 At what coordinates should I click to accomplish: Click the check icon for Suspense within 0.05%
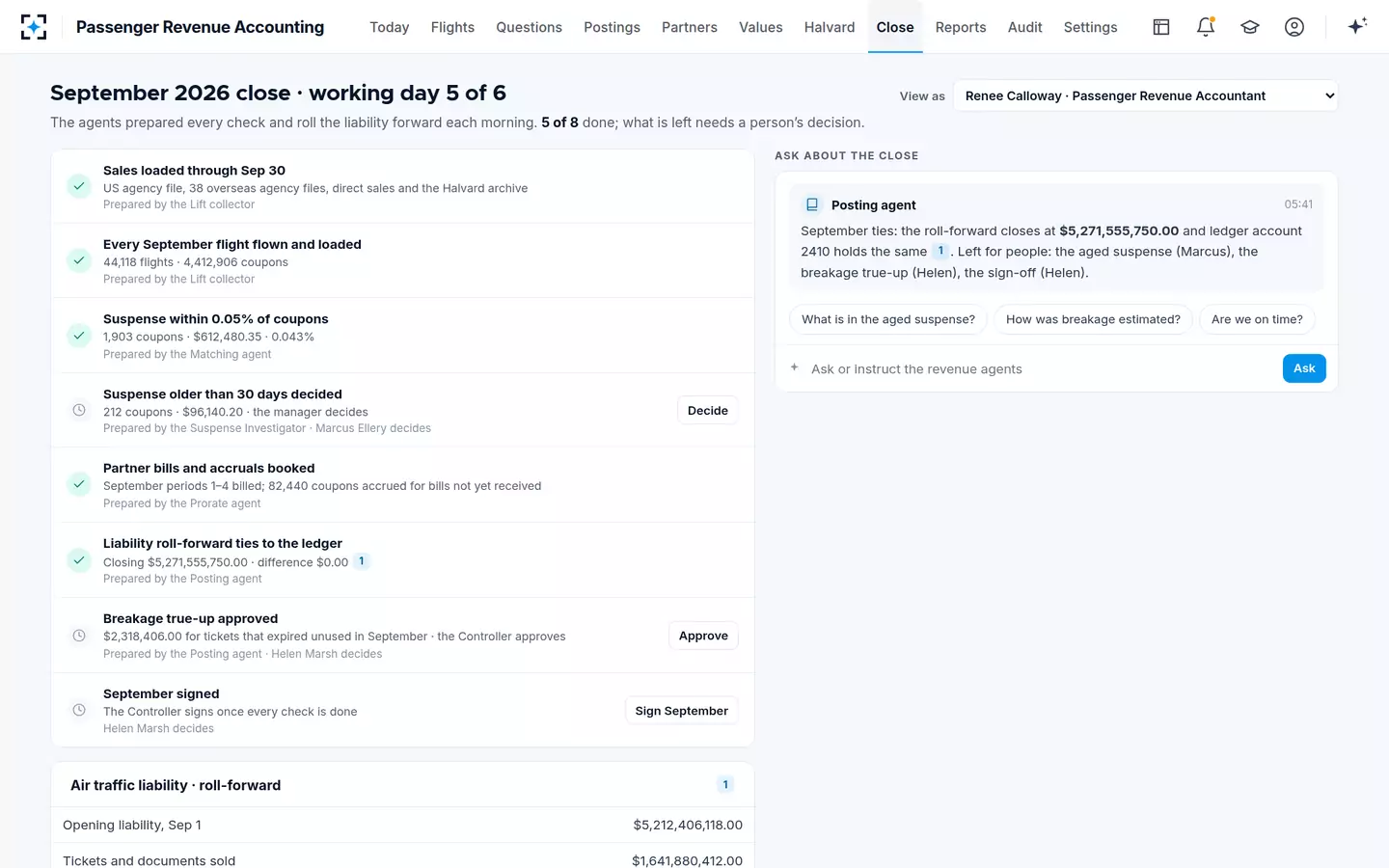pos(79,336)
